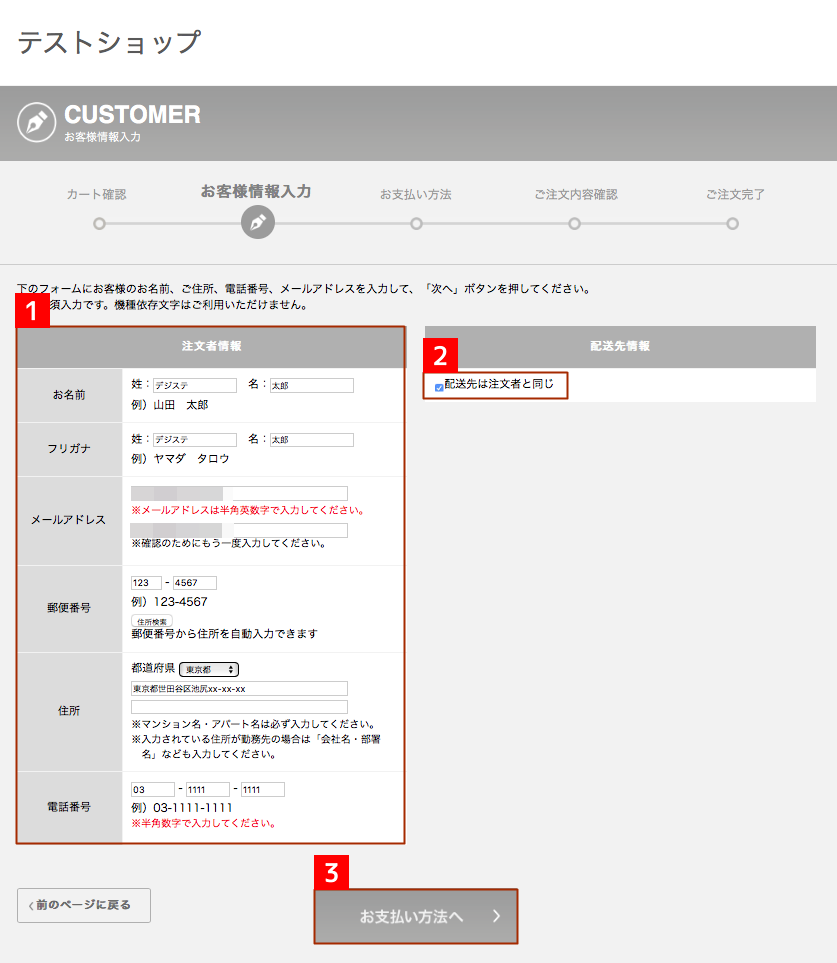Click the カート確認 step label
Viewport: 837px width, 963px height.
pyautogui.click(x=96, y=195)
